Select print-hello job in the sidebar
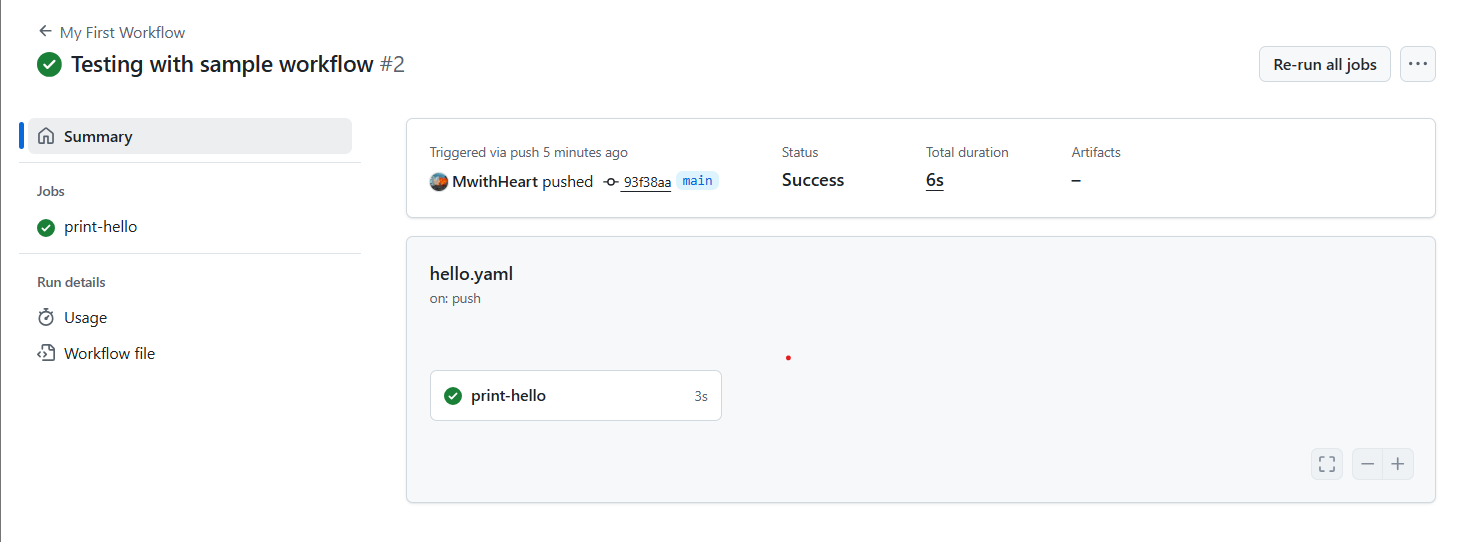Viewport: 1457px width, 542px height. pos(100,227)
